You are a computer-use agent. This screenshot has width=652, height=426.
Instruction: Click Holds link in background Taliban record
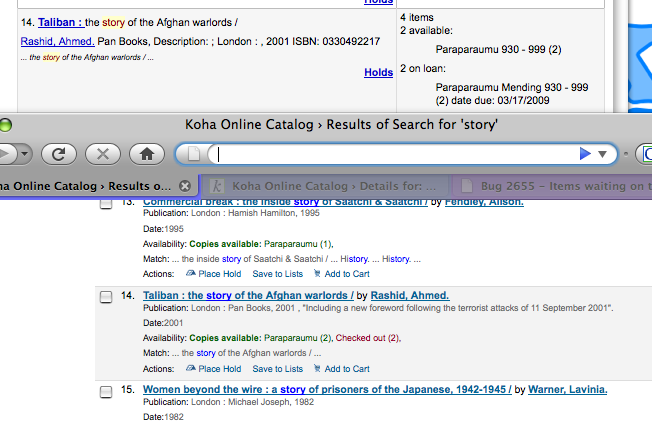[x=378, y=72]
